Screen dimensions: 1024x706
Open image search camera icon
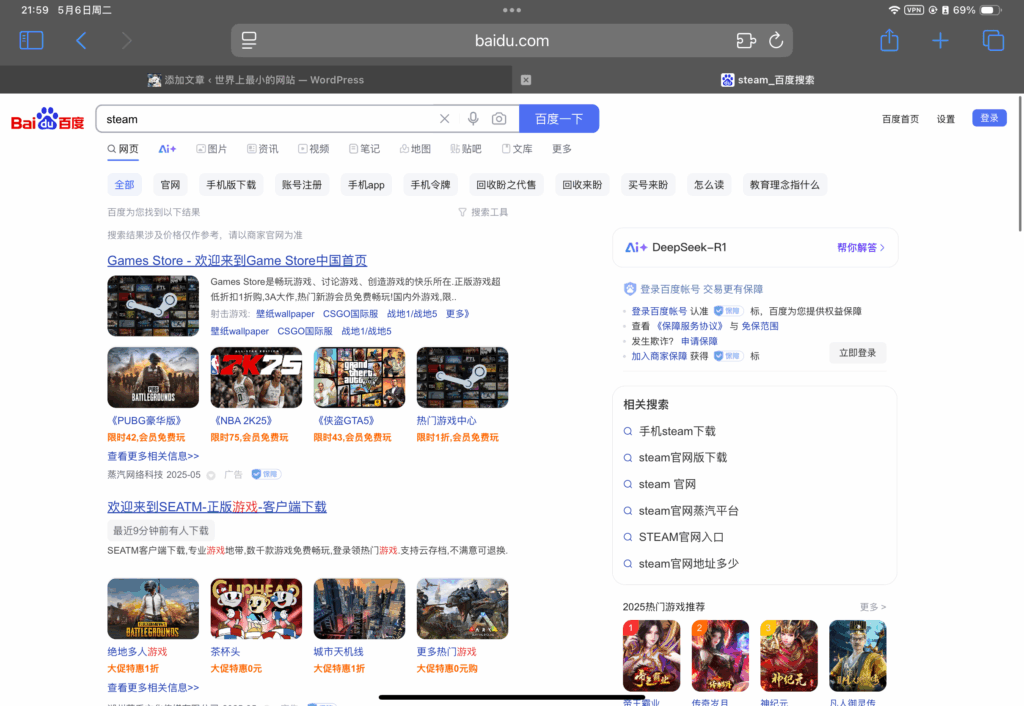point(499,119)
